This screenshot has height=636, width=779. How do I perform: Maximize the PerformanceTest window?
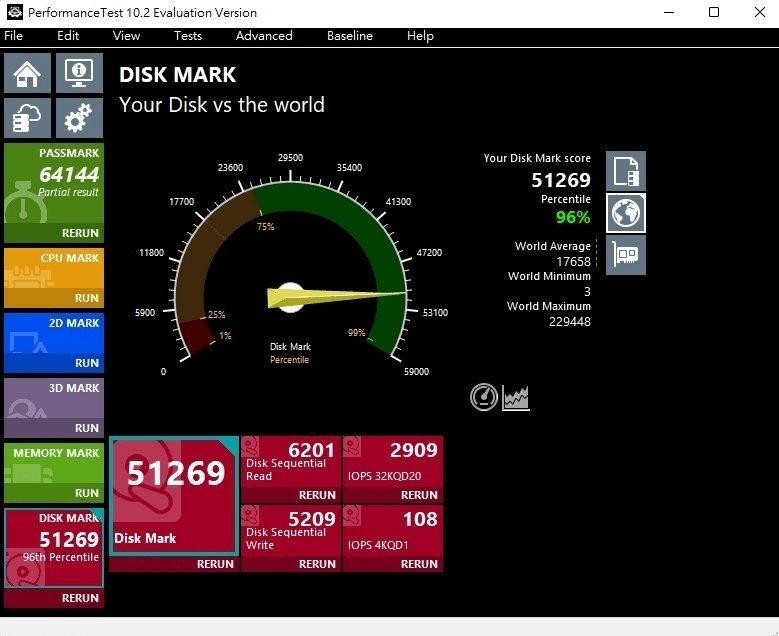click(x=714, y=12)
